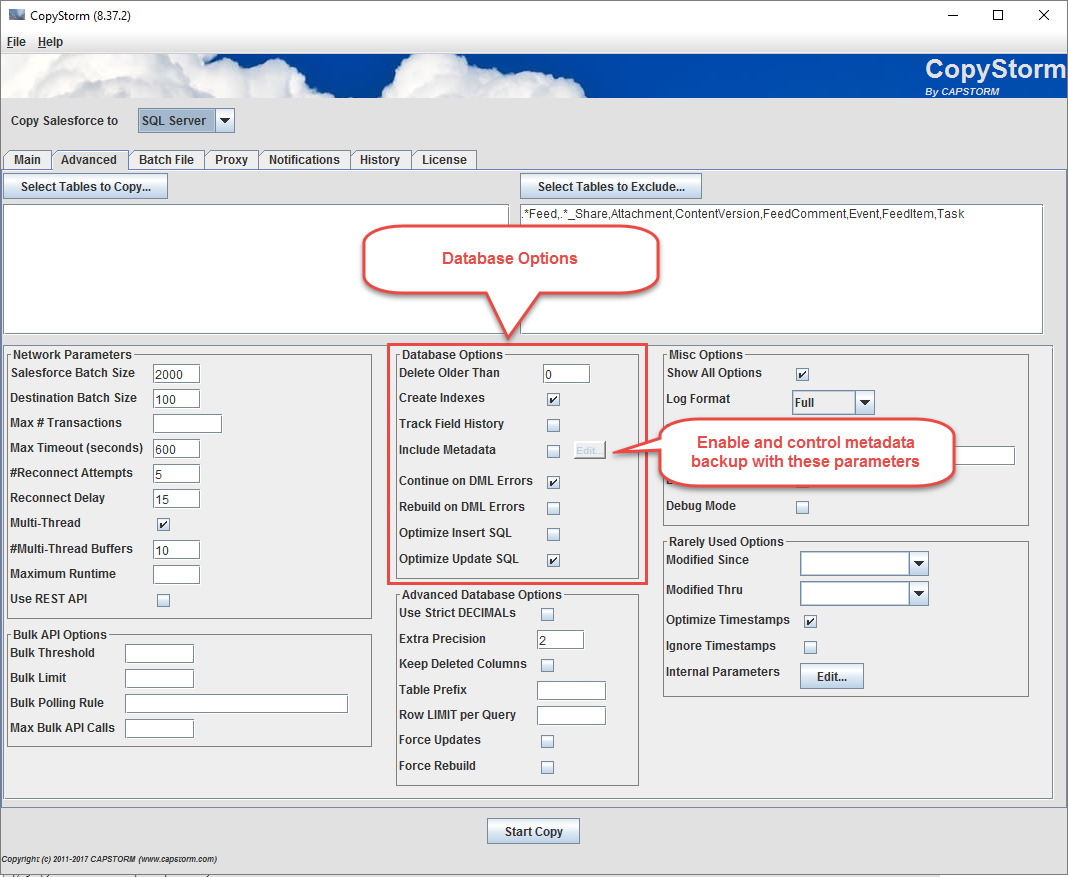Viewport: 1068px width, 877px height.
Task: Check the Force Rebuild checkbox
Action: tap(548, 767)
